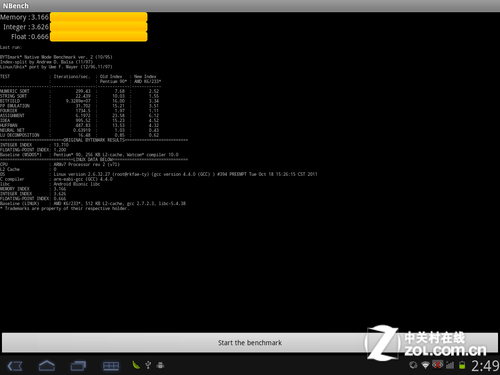Select the Integer score yellow bar
500x375 pixels.
click(x=99, y=27)
